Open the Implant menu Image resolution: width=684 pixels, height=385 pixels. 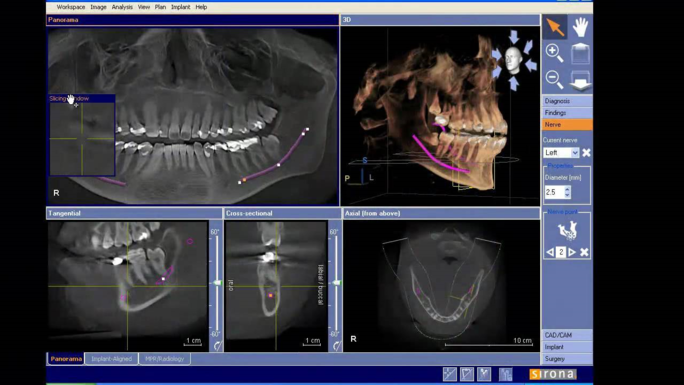pos(180,7)
